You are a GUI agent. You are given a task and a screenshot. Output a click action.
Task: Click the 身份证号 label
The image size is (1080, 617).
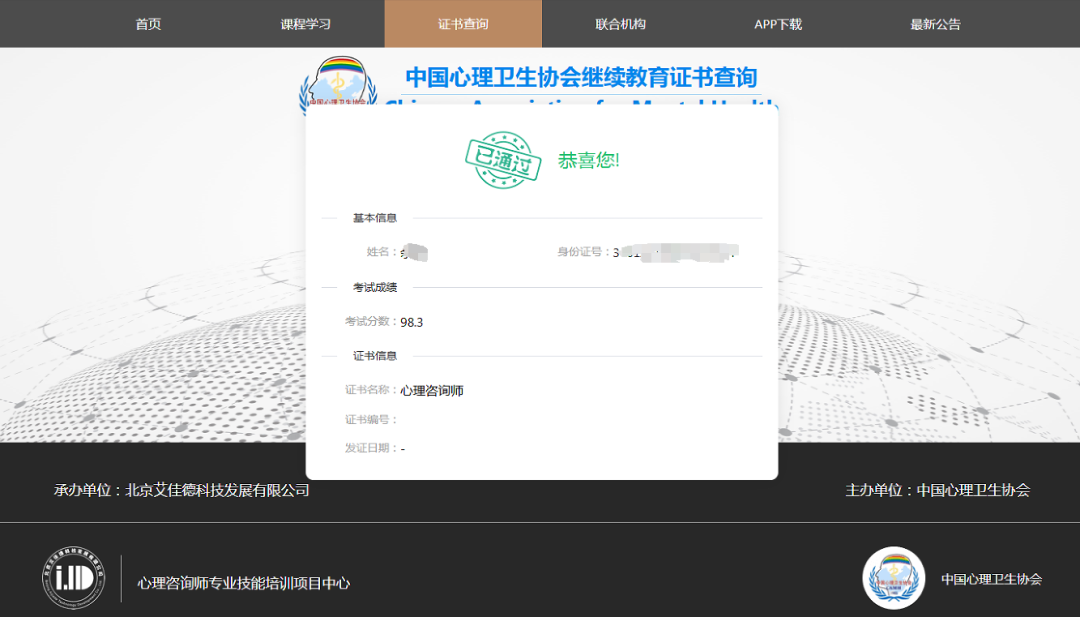pyautogui.click(x=583, y=252)
